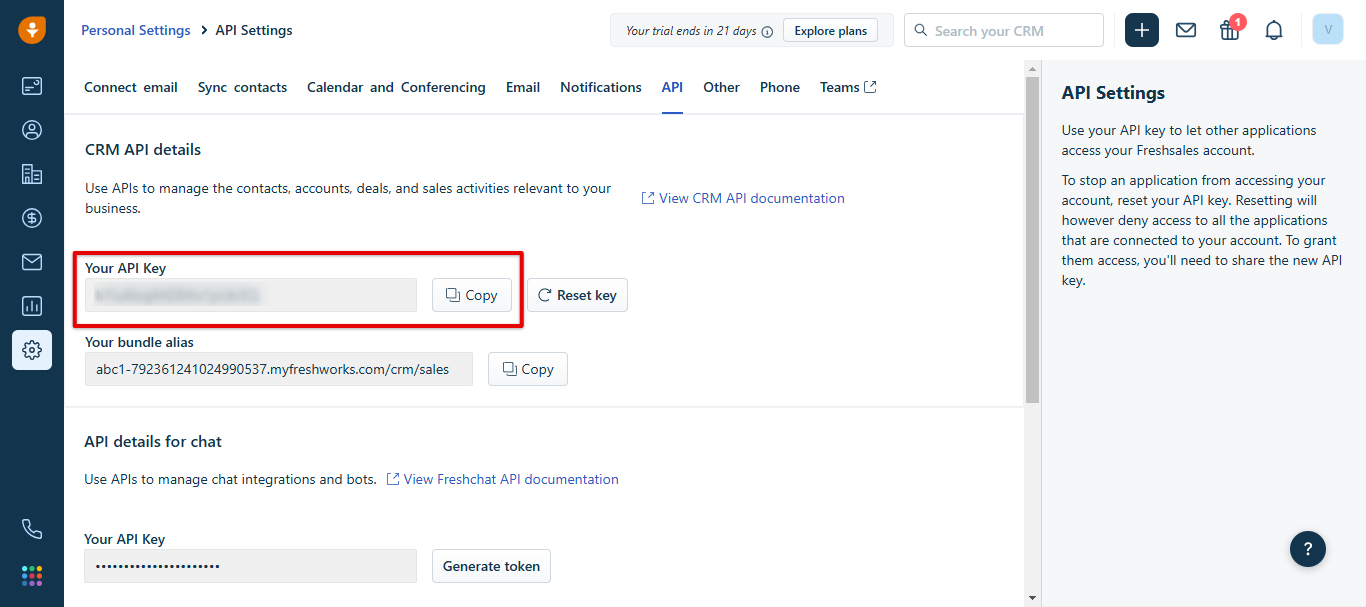Click the API Settings breadcrumb text
This screenshot has height=607, width=1366.
coord(254,30)
